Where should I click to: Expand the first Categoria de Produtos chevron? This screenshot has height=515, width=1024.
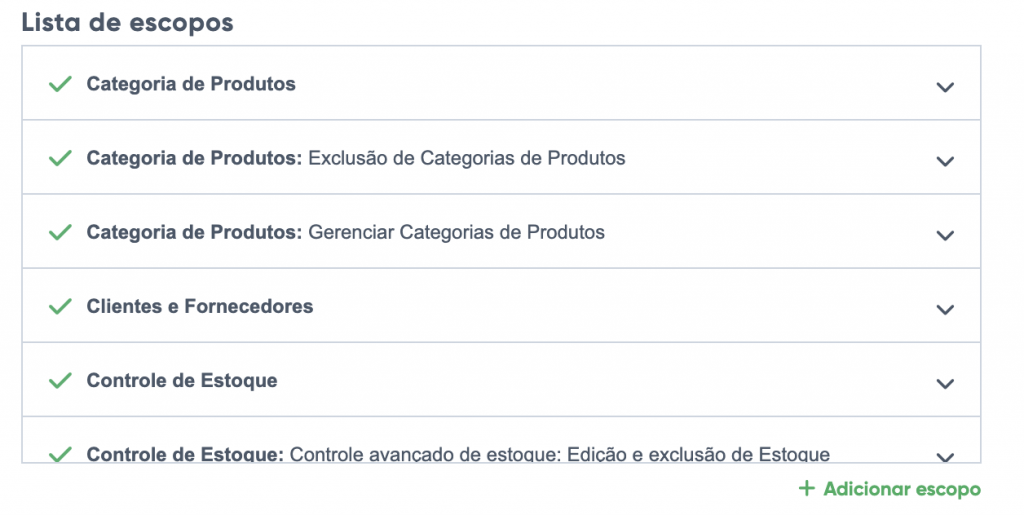945,87
